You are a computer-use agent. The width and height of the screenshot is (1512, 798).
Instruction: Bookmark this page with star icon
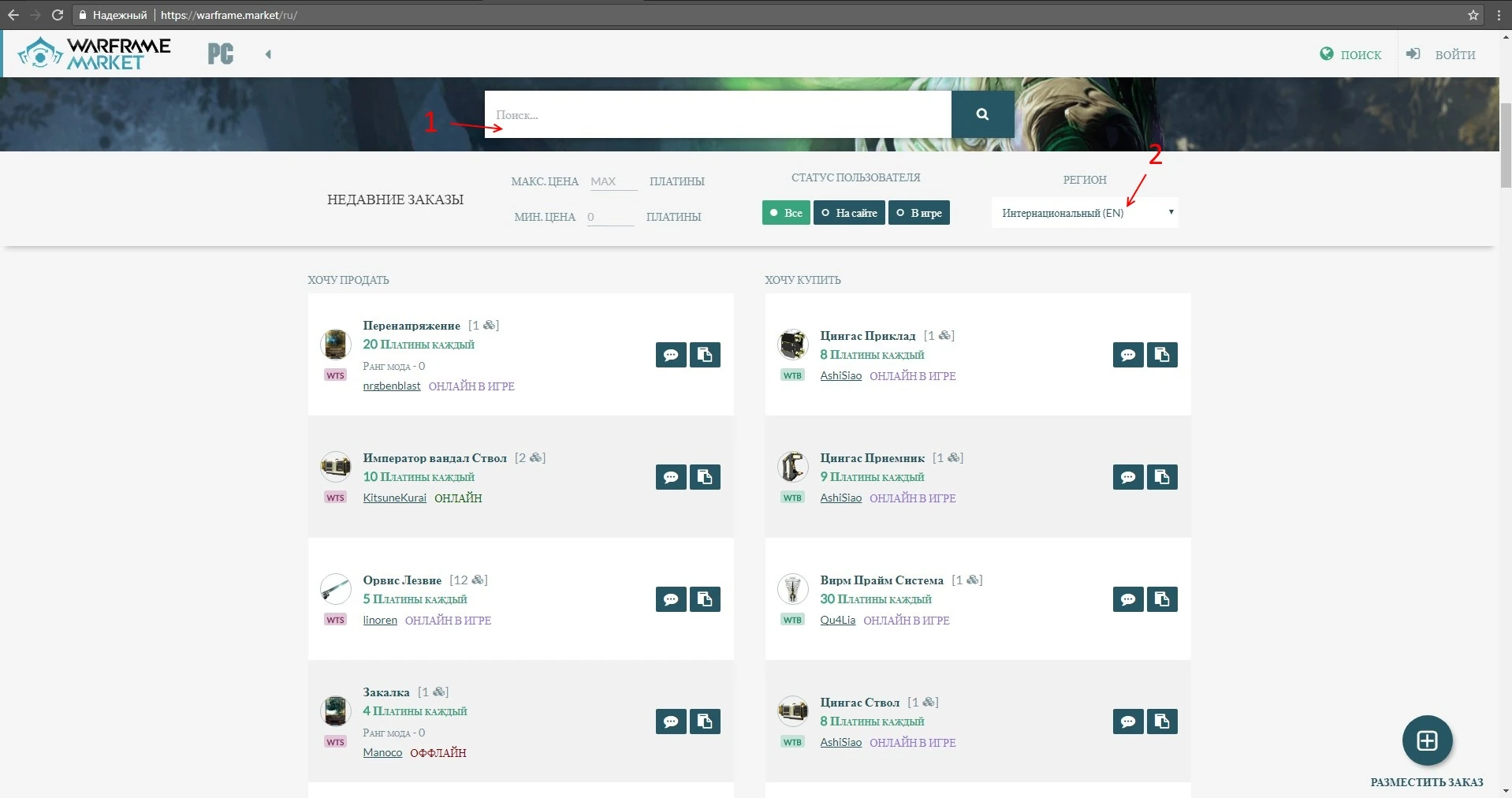click(1473, 15)
